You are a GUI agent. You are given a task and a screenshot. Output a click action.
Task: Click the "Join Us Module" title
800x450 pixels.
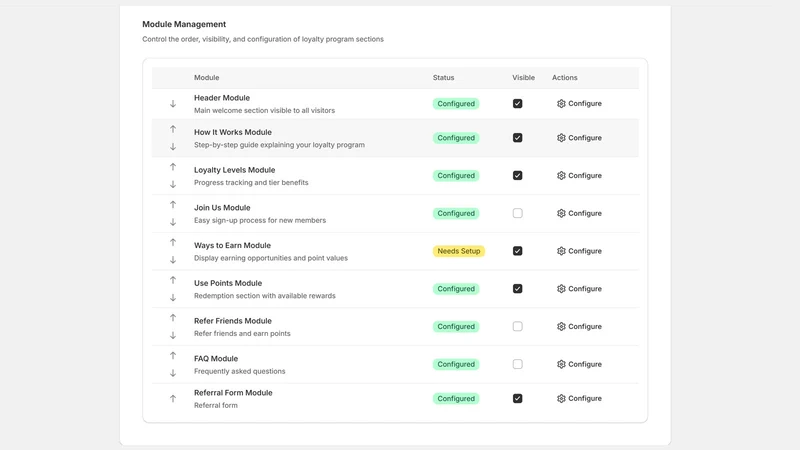[x=222, y=208]
